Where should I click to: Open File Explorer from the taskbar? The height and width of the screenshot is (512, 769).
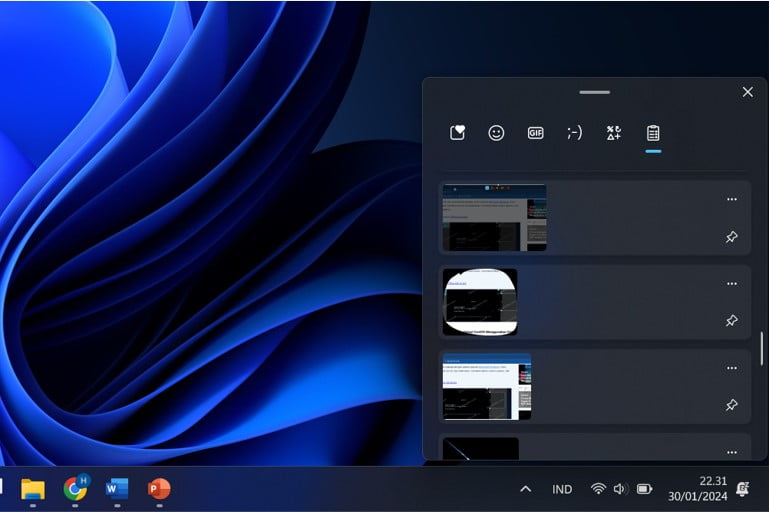click(x=33, y=488)
